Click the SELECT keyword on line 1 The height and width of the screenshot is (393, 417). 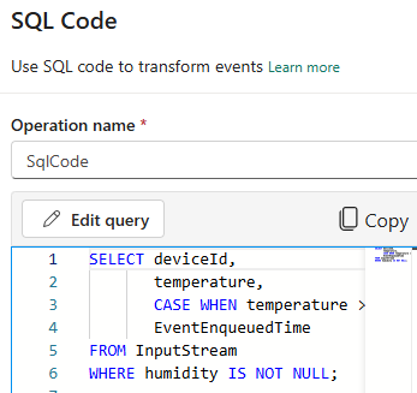[116, 259]
